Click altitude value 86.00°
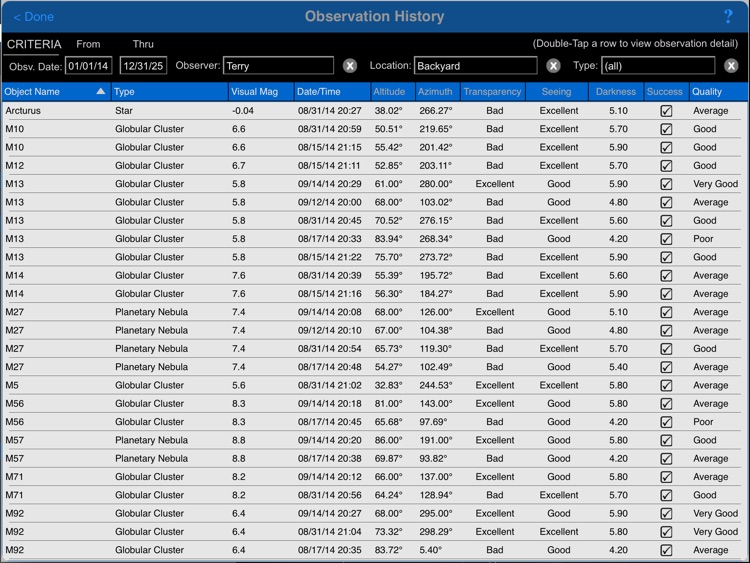 tap(388, 440)
